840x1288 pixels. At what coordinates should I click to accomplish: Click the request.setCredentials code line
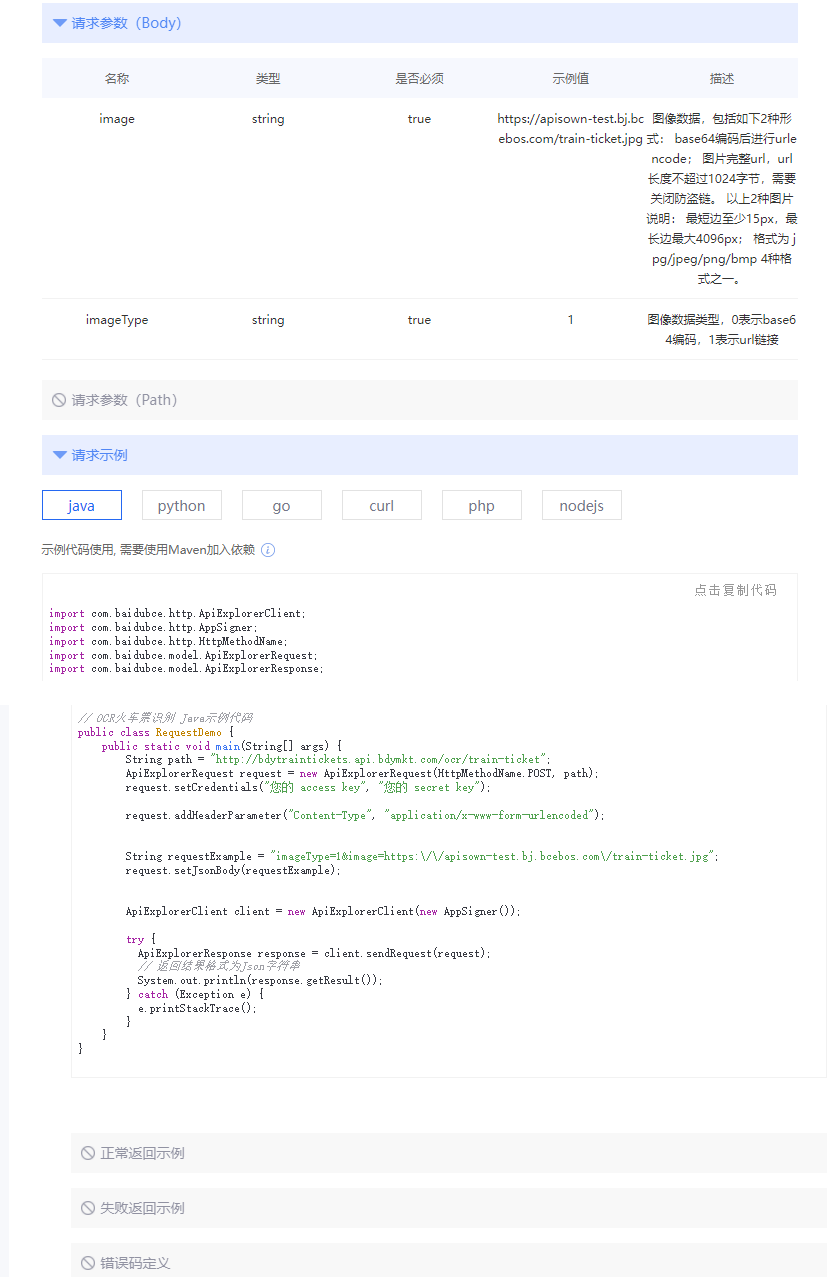tap(308, 787)
